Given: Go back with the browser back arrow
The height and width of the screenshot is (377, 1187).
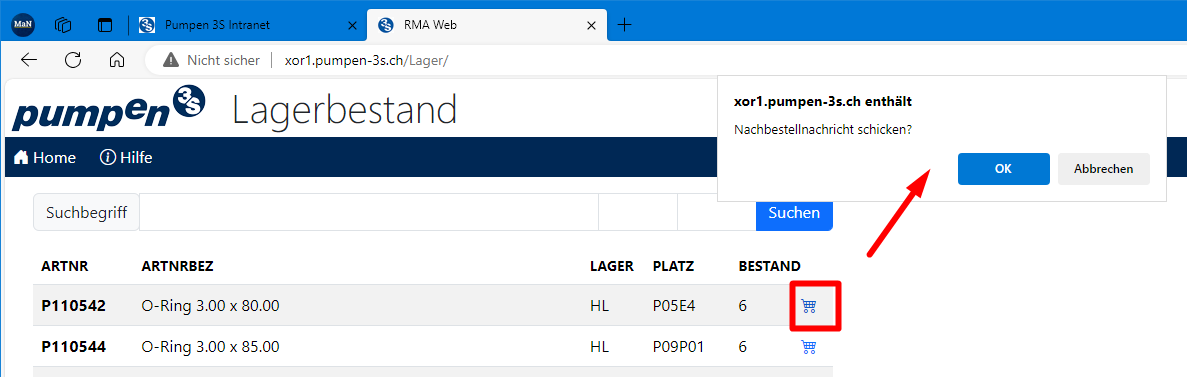Looking at the screenshot, I should point(29,61).
